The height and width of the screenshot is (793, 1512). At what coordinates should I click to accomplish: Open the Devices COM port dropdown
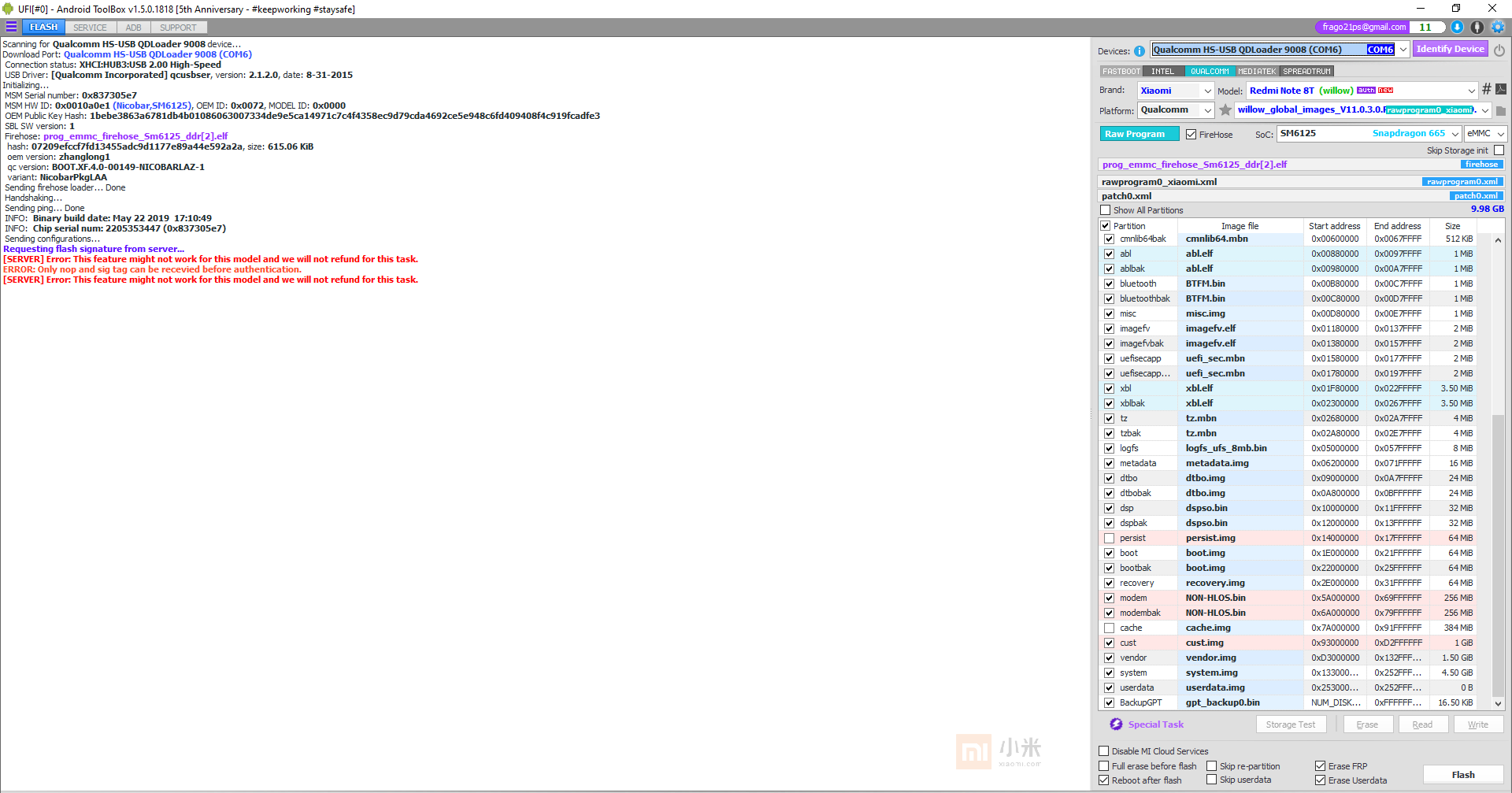(x=1403, y=50)
